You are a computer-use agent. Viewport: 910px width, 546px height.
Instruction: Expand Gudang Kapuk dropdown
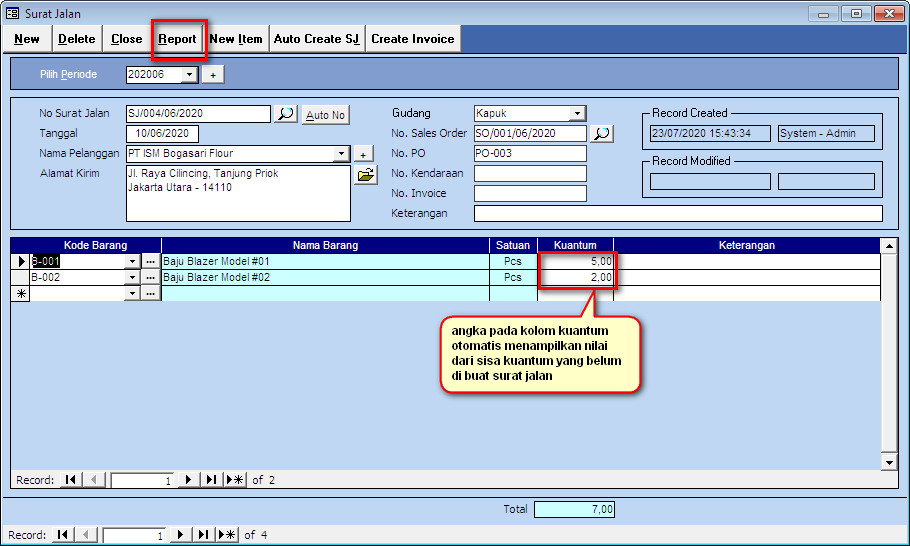(577, 114)
